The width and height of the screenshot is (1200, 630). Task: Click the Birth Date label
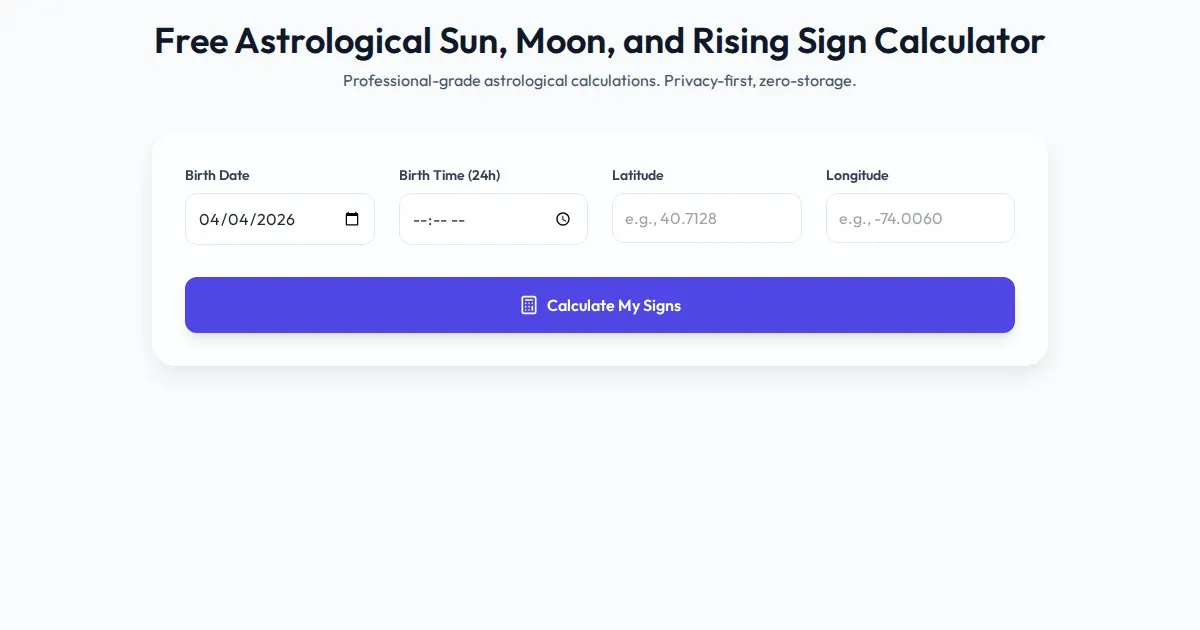point(217,175)
